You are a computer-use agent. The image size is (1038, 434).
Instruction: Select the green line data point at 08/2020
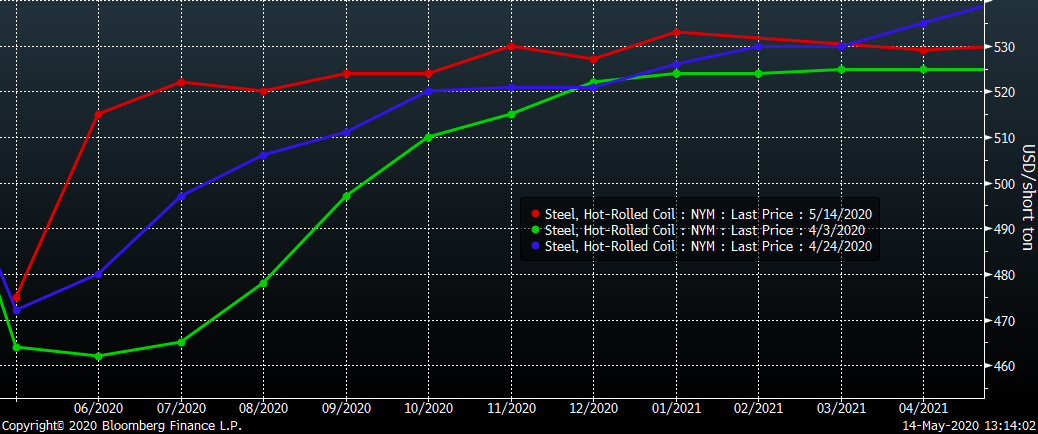(263, 283)
